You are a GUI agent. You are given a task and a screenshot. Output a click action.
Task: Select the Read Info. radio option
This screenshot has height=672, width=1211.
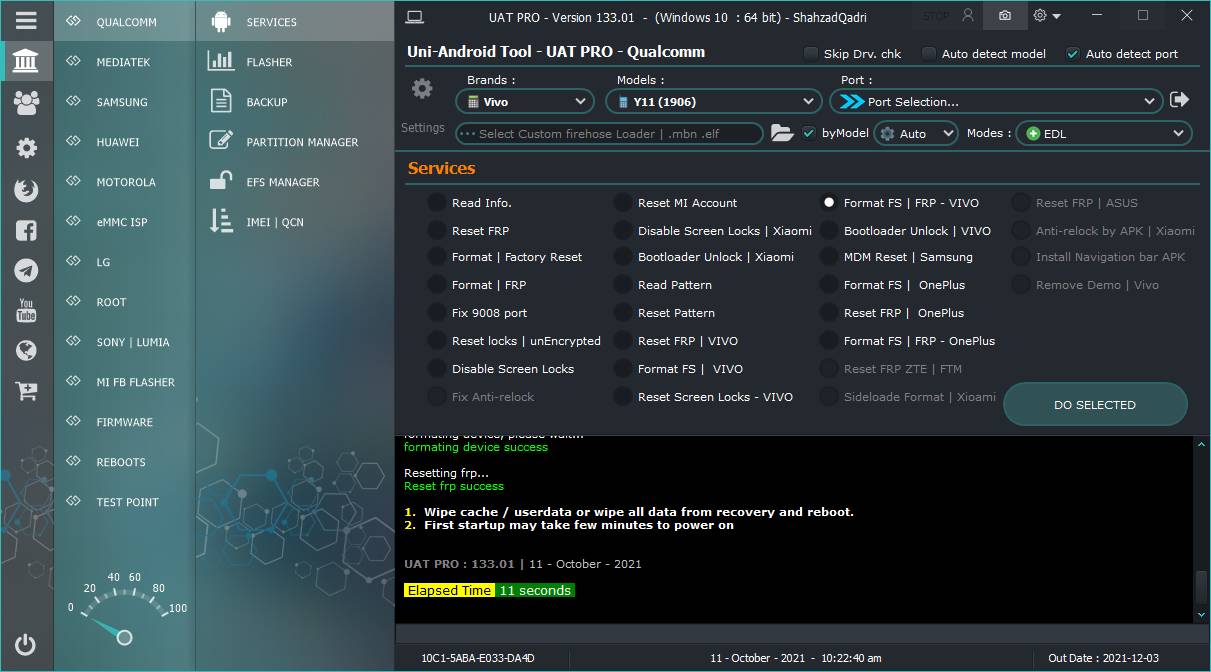437,203
